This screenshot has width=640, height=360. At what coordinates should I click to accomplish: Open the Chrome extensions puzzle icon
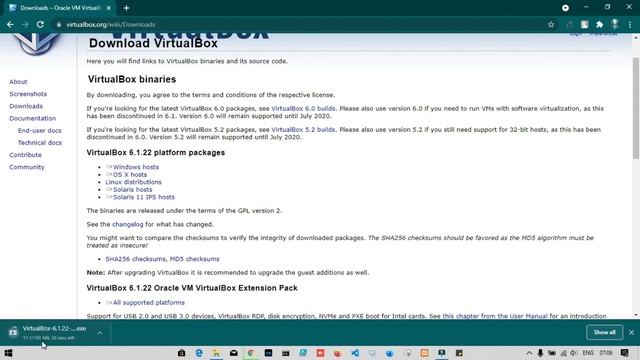pyautogui.click(x=599, y=24)
